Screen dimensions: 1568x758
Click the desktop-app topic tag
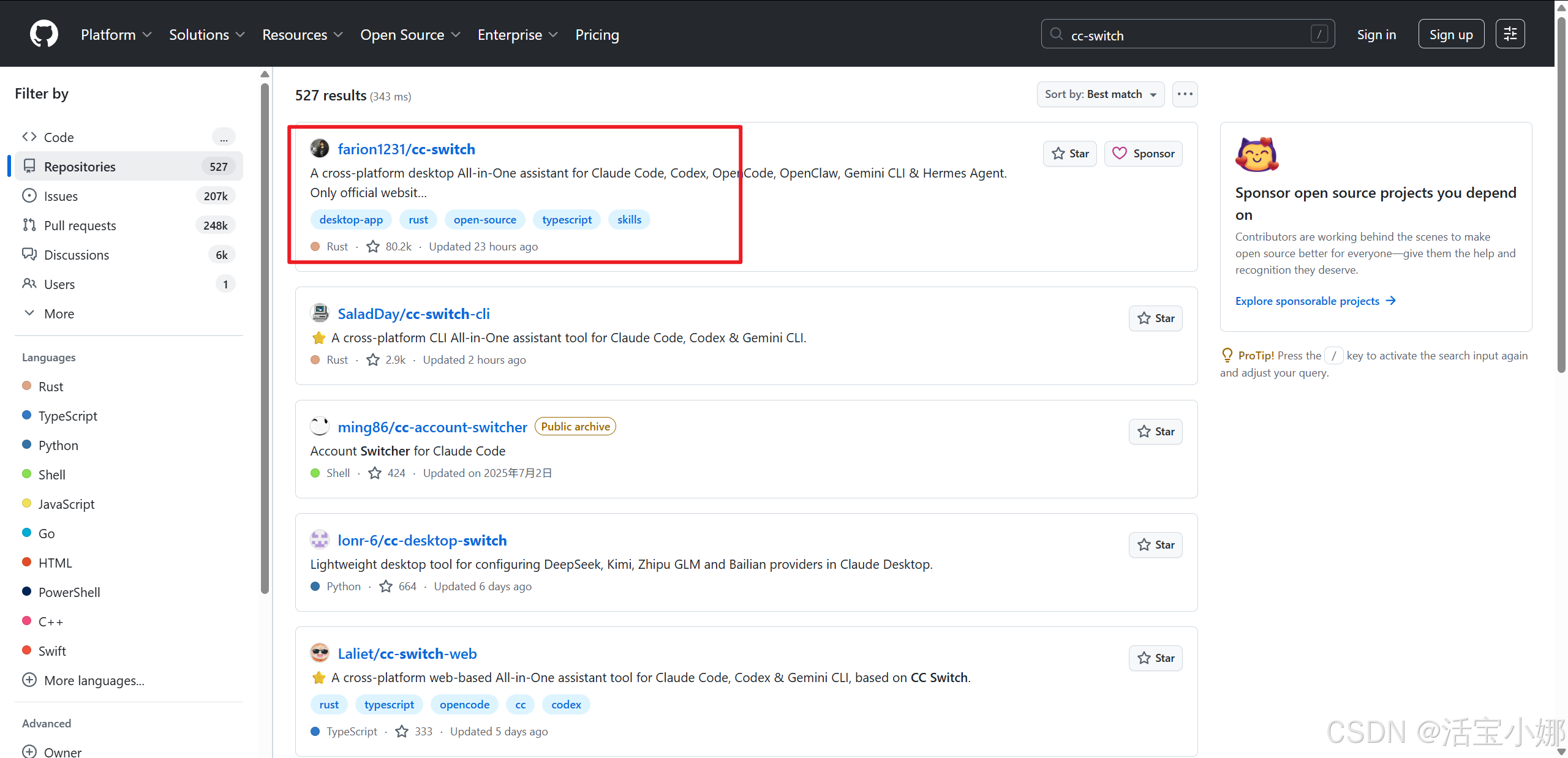(x=351, y=219)
